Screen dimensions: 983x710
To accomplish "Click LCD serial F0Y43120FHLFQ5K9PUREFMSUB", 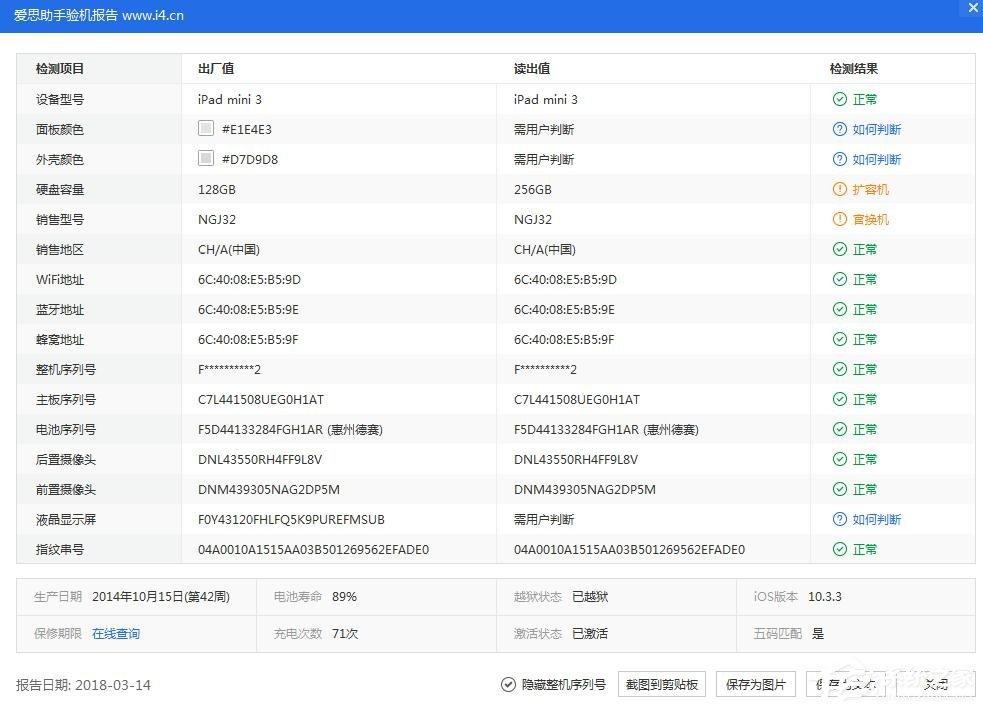I will 292,519.
